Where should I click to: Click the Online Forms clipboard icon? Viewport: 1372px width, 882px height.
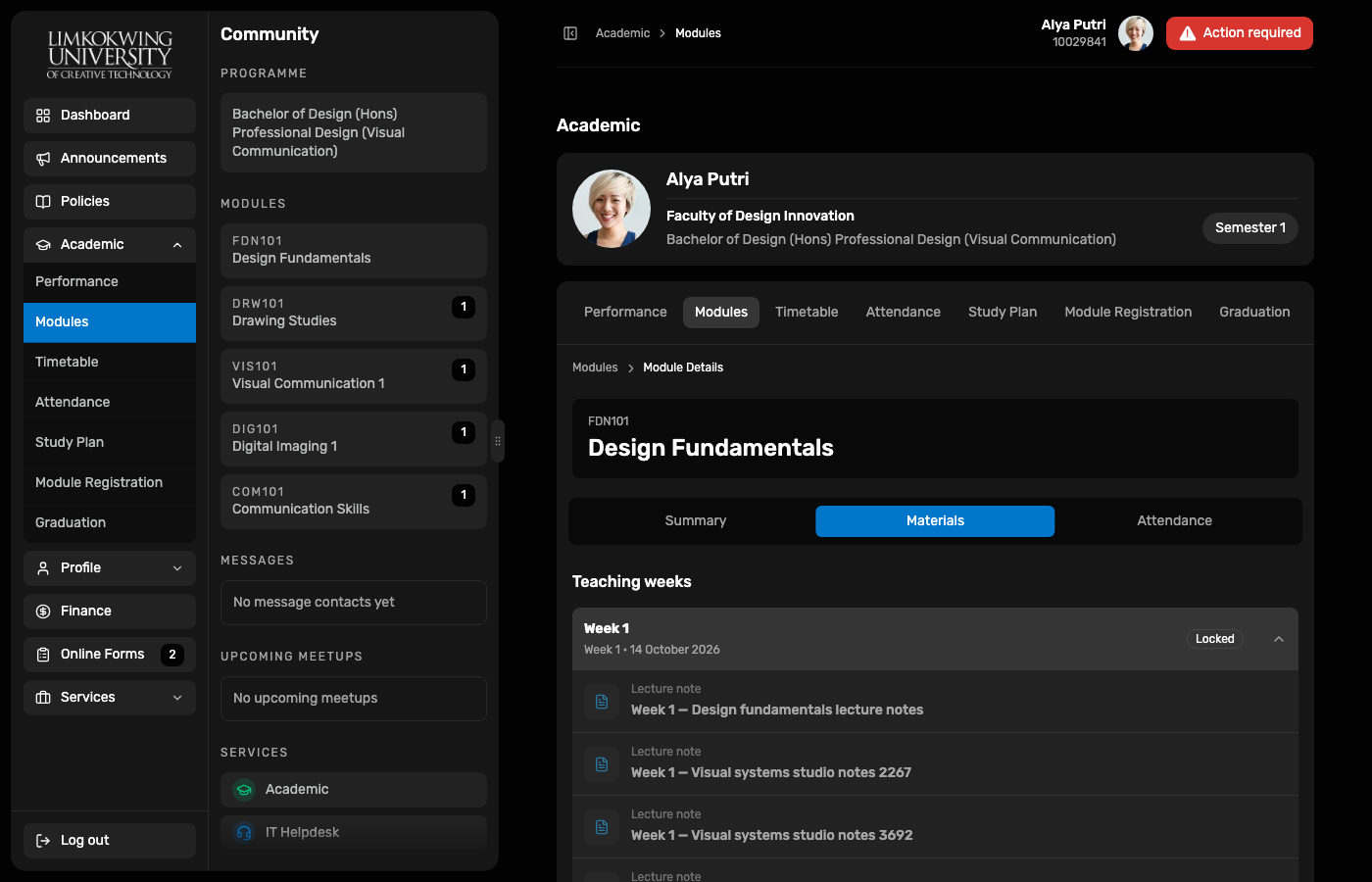[x=43, y=655]
